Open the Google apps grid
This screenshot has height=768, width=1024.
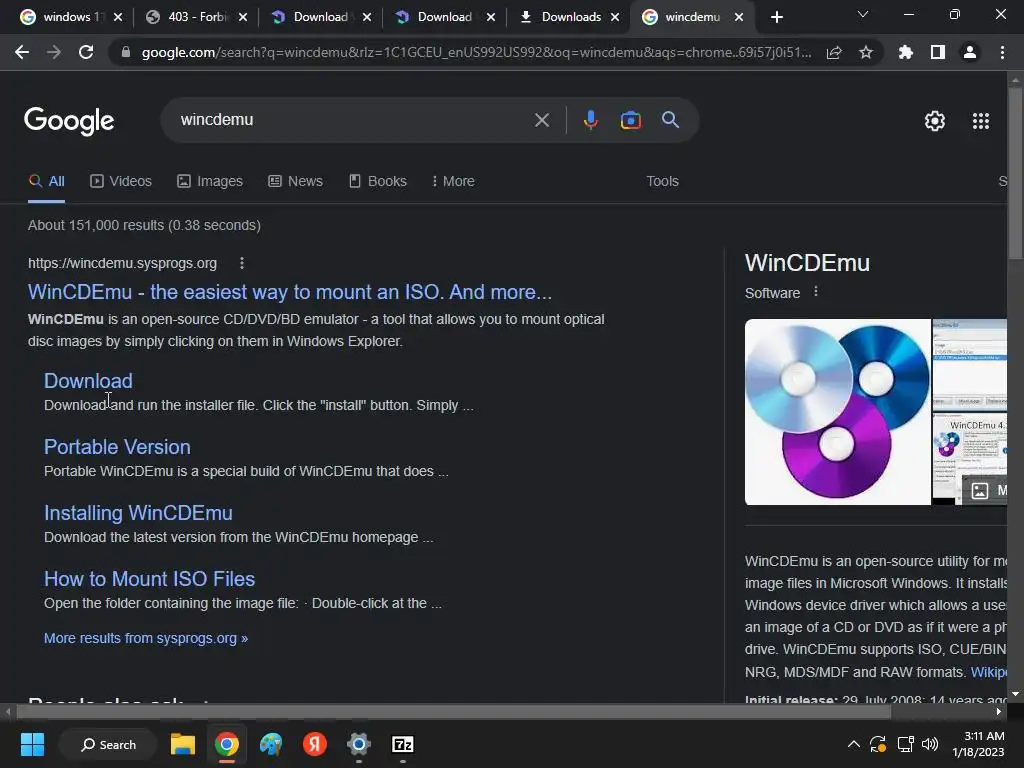point(981,121)
